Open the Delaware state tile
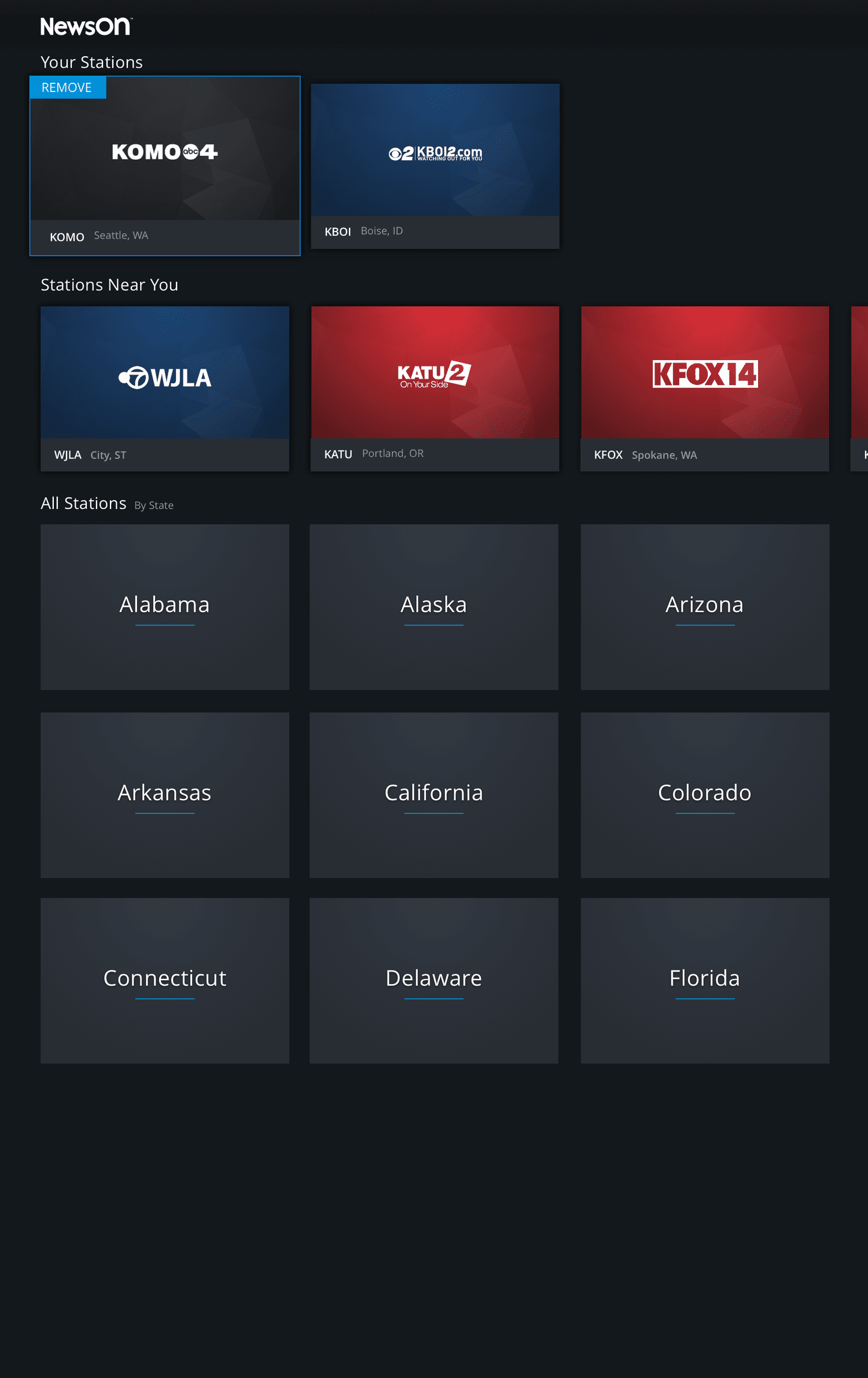This screenshot has width=868, height=1378. coord(434,980)
